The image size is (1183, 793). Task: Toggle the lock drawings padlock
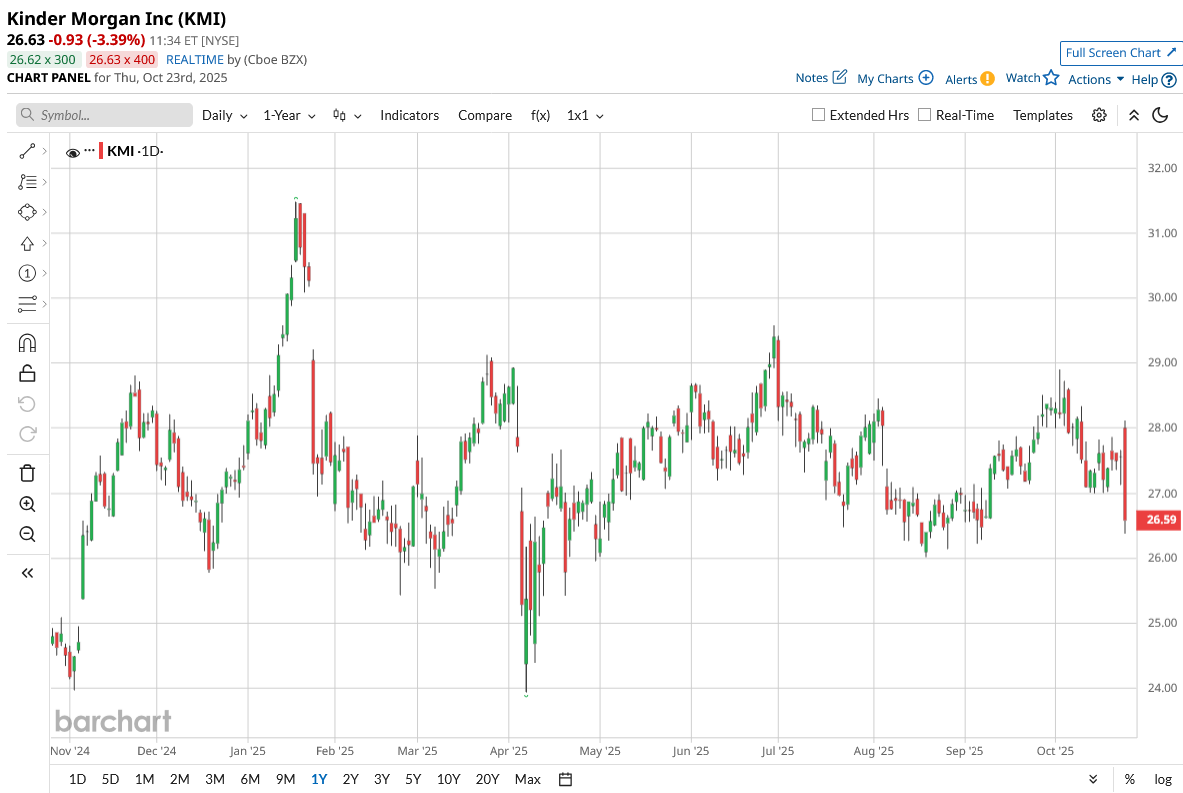tap(27, 373)
